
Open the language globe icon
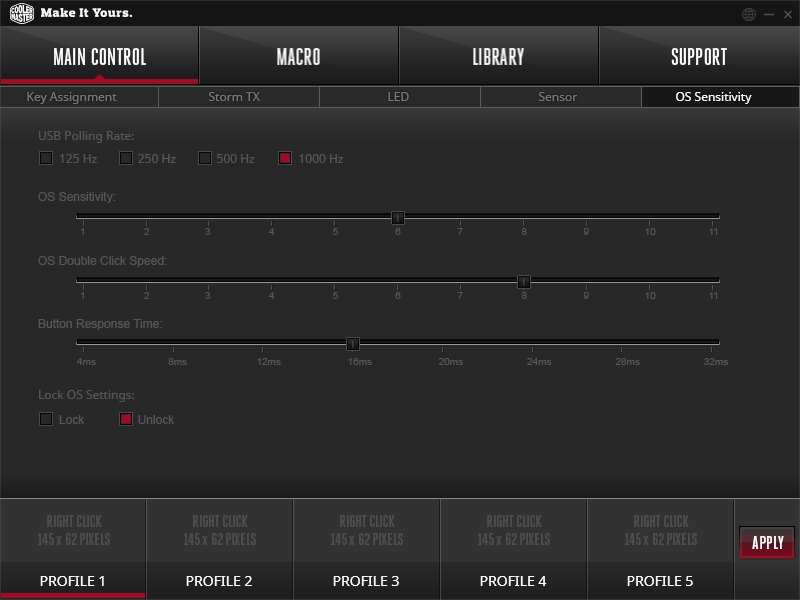748,14
